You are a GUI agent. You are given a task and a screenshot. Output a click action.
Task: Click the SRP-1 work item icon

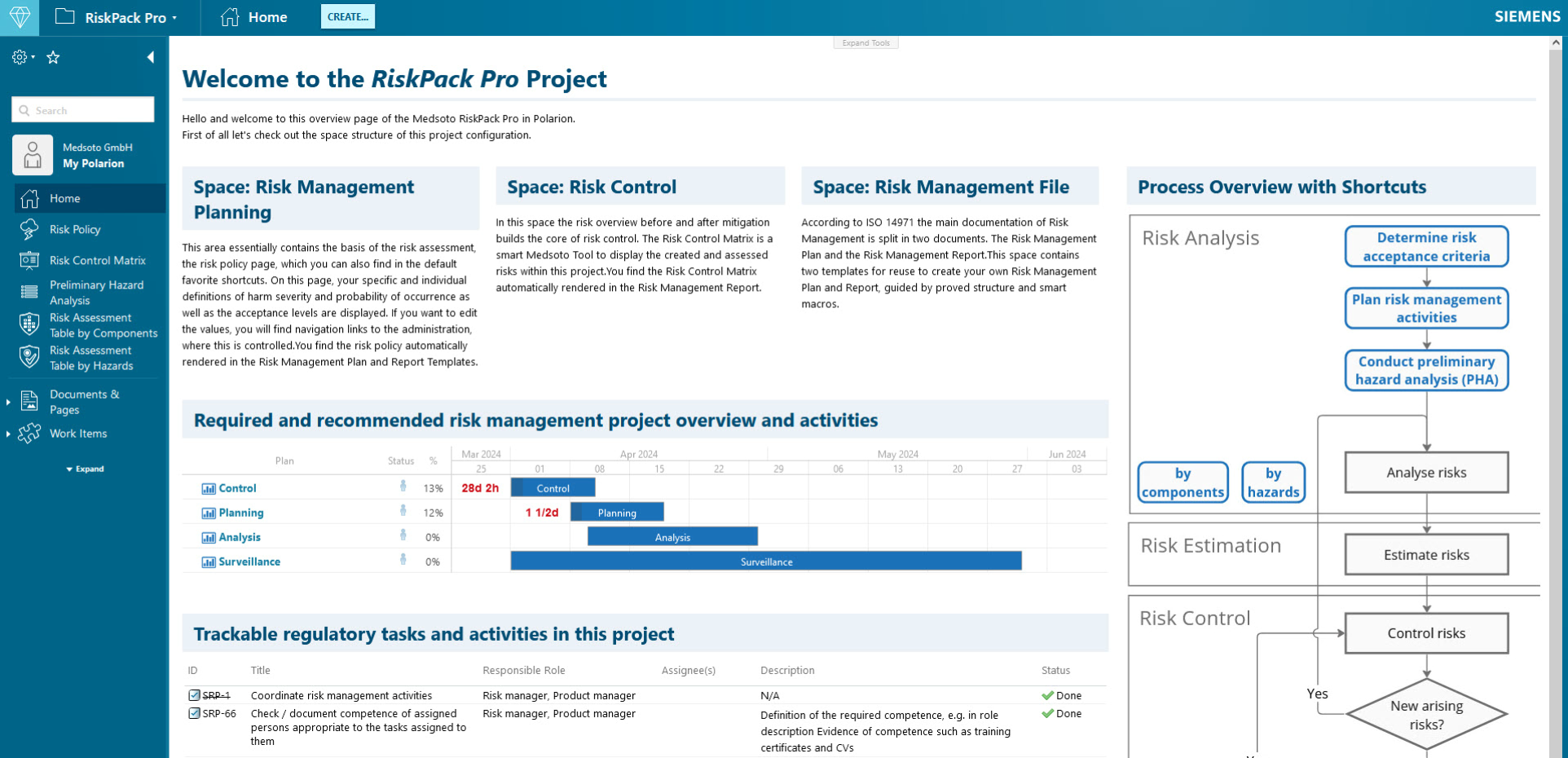[x=194, y=695]
